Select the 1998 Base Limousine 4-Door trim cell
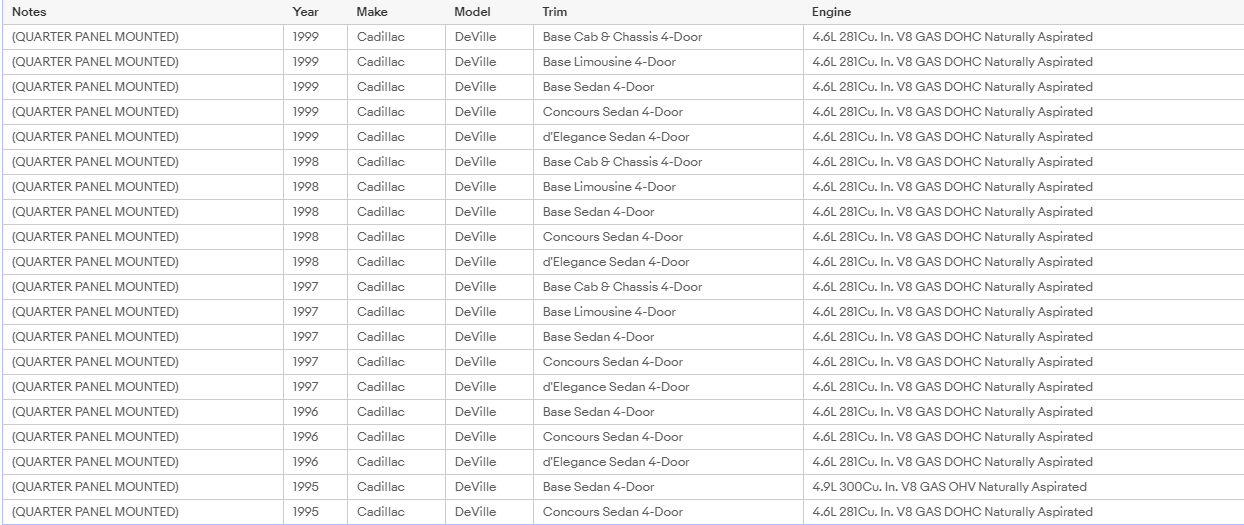 click(x=669, y=187)
